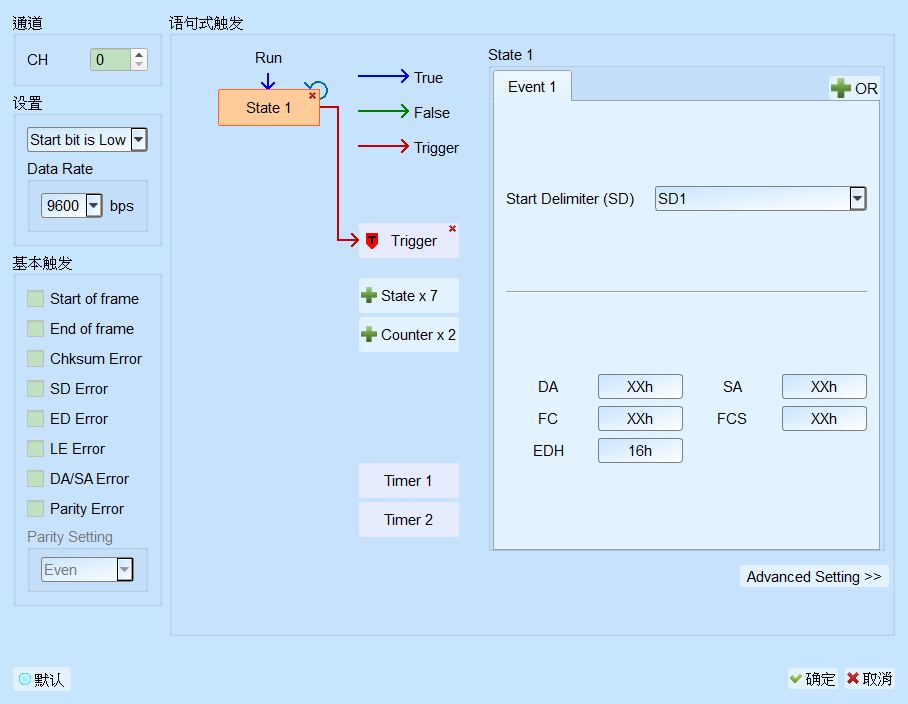Click the Counter x 2 label
This screenshot has height=704, width=908.
pyautogui.click(x=418, y=335)
